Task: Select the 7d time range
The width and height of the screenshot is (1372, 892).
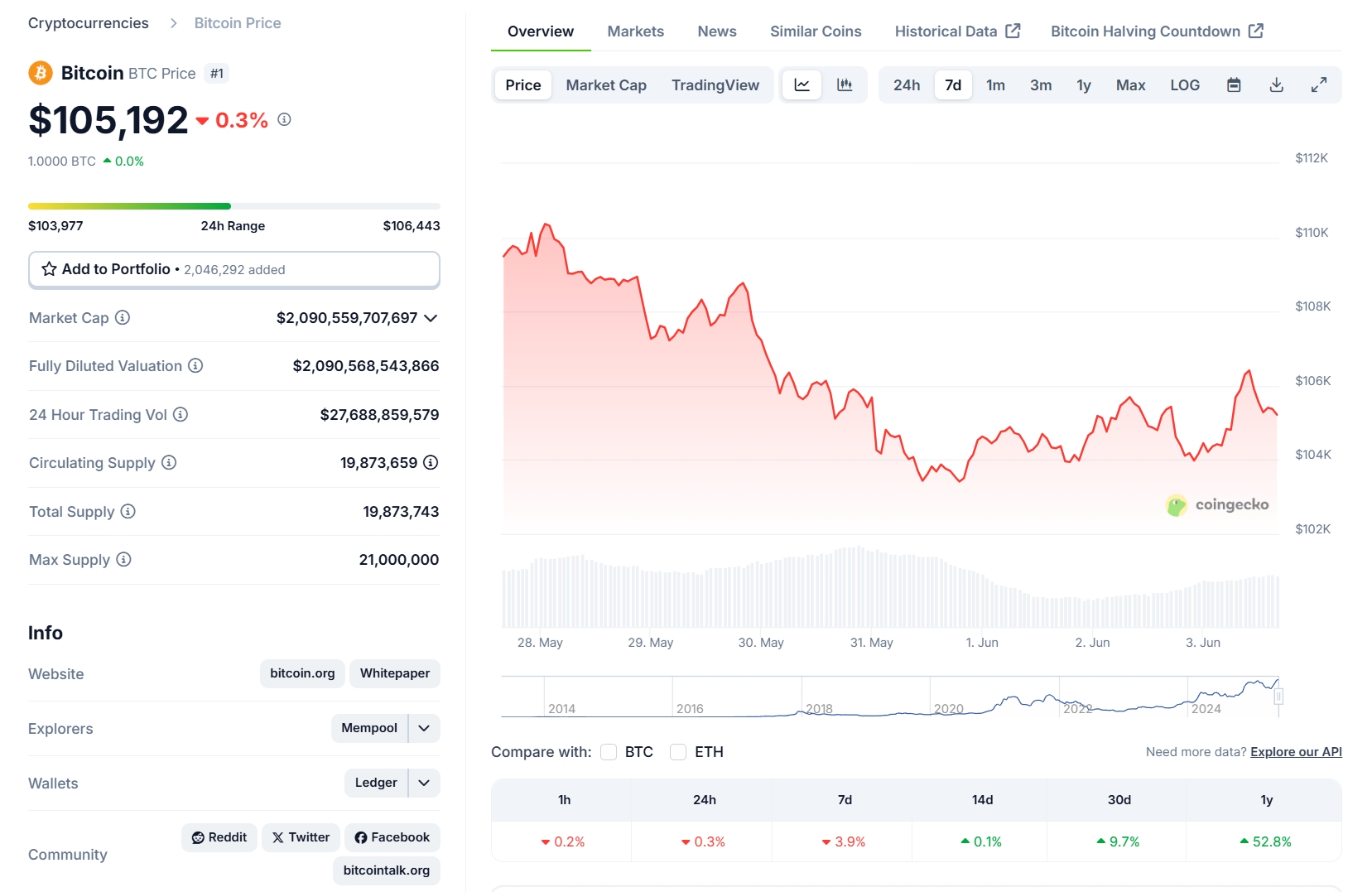Action: tap(953, 84)
